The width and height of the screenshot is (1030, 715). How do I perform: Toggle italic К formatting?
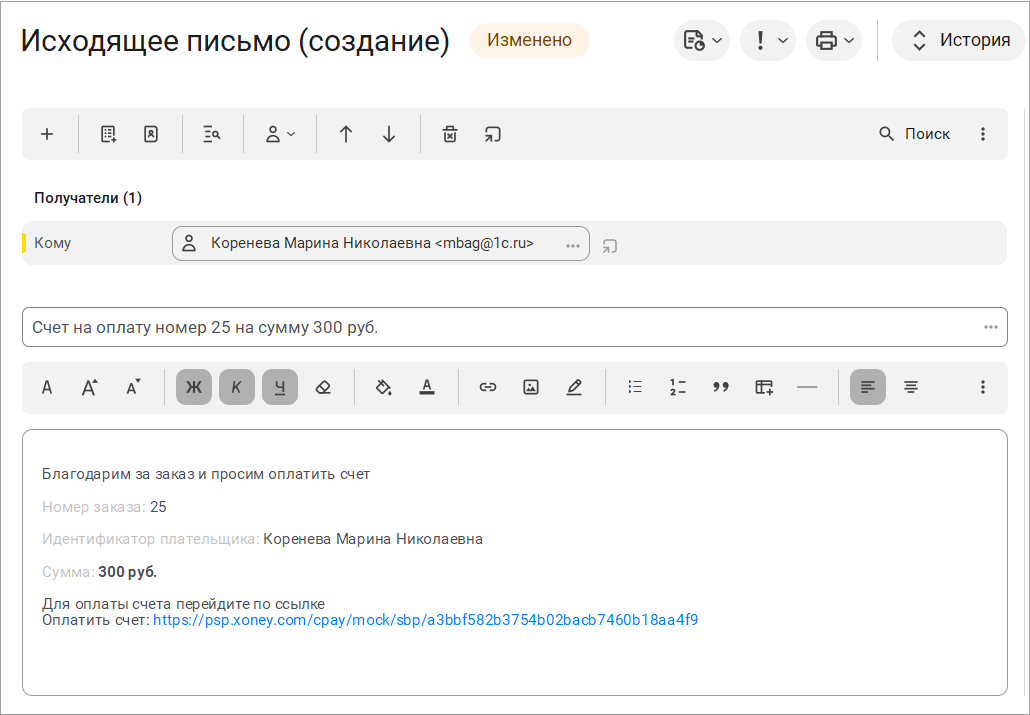[236, 387]
